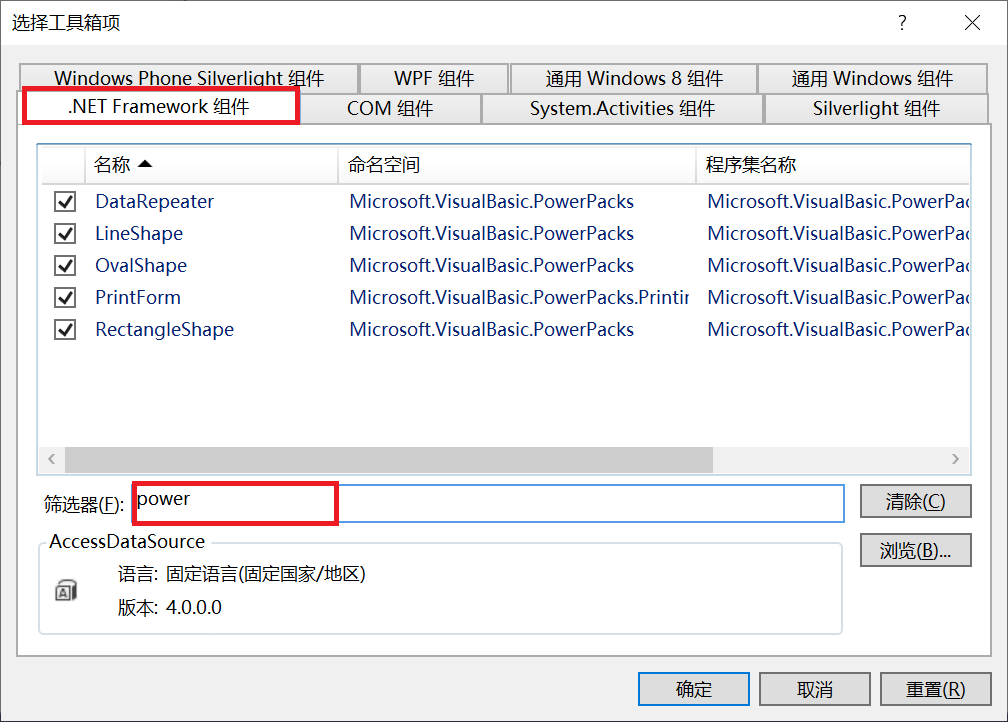The height and width of the screenshot is (722, 1008).
Task: Uncheck the OvalShape component
Action: pyautogui.click(x=64, y=265)
